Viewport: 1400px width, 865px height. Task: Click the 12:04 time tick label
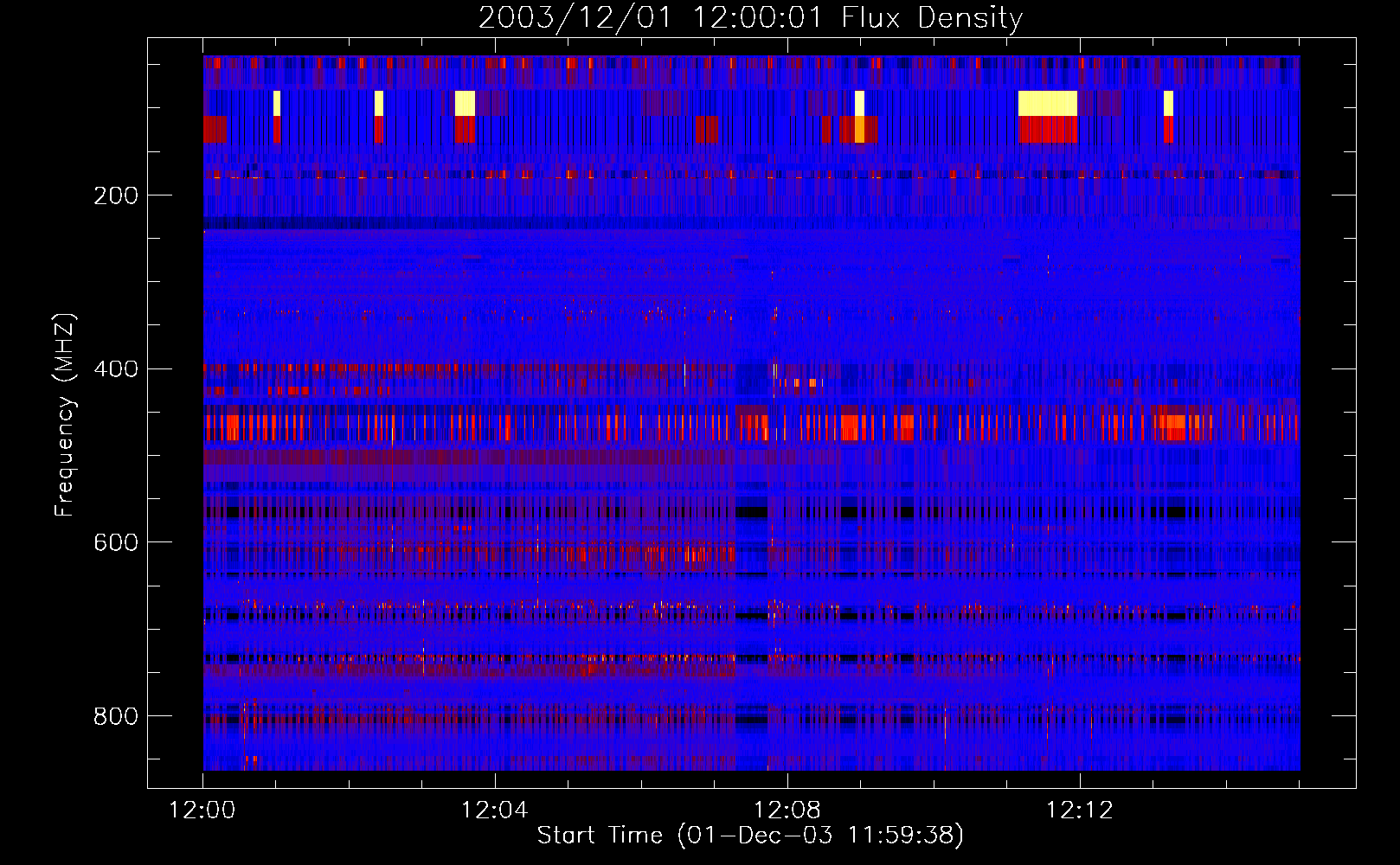click(495, 811)
